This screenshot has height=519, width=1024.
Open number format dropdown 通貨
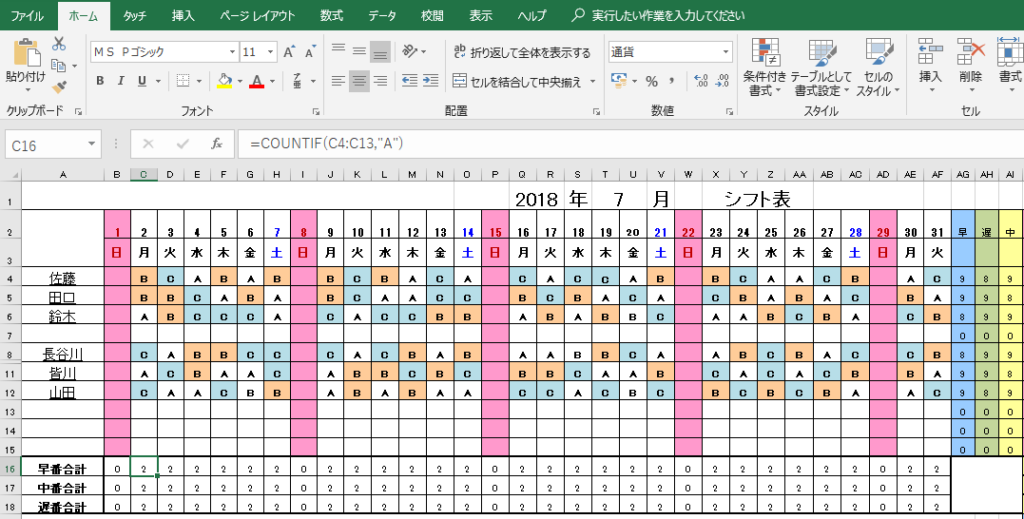[726, 52]
